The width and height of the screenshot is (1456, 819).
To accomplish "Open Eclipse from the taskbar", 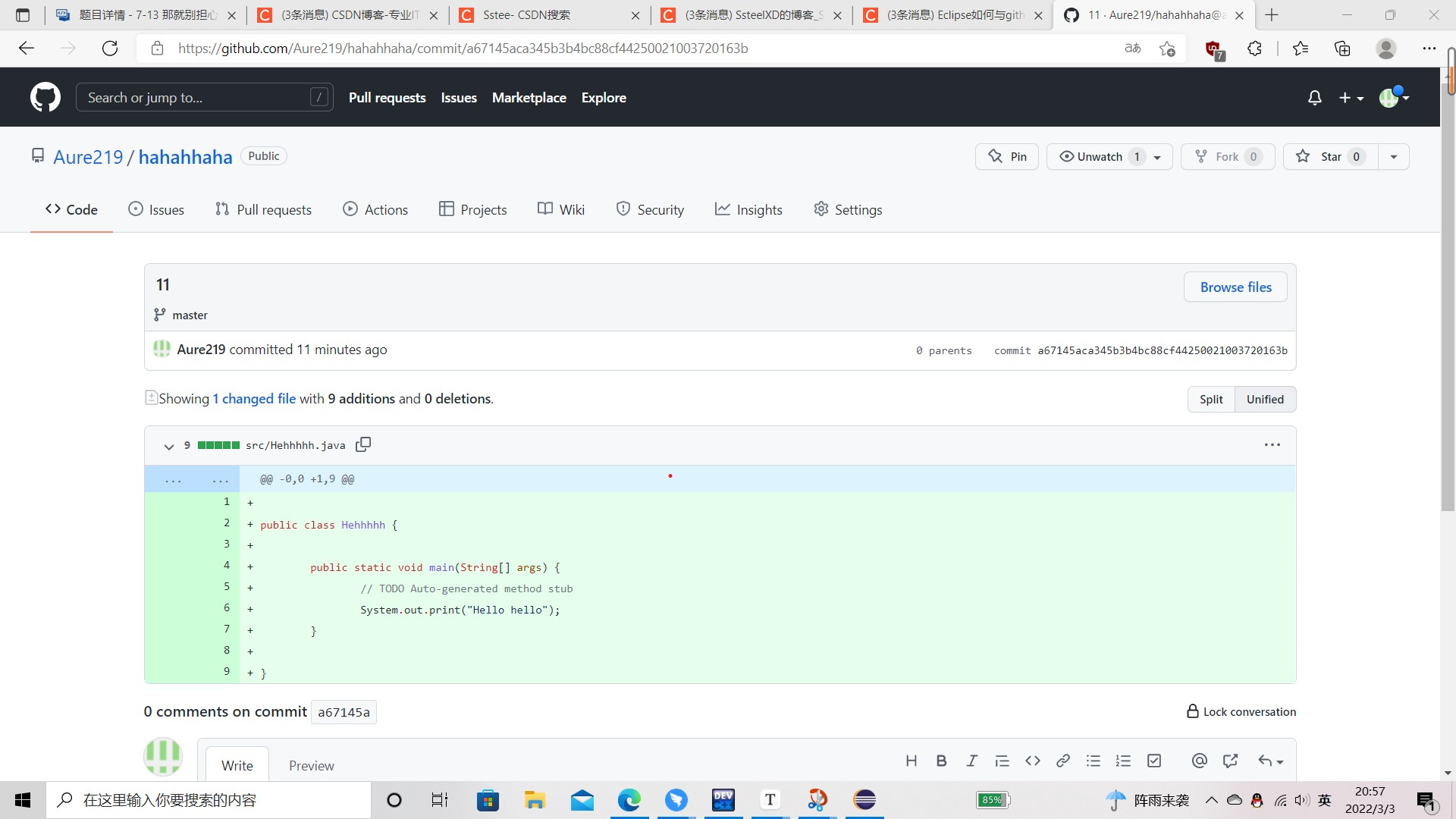I will point(864,799).
